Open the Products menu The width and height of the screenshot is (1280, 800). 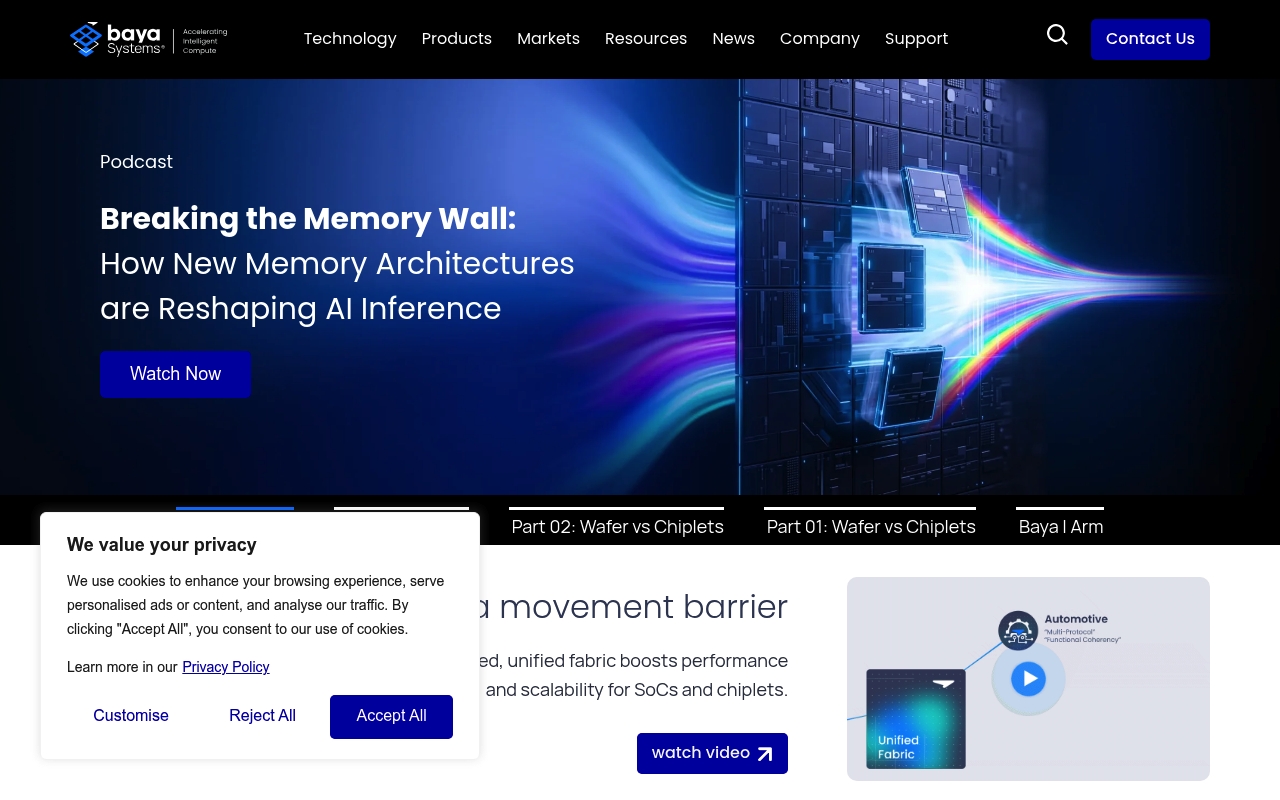point(457,39)
